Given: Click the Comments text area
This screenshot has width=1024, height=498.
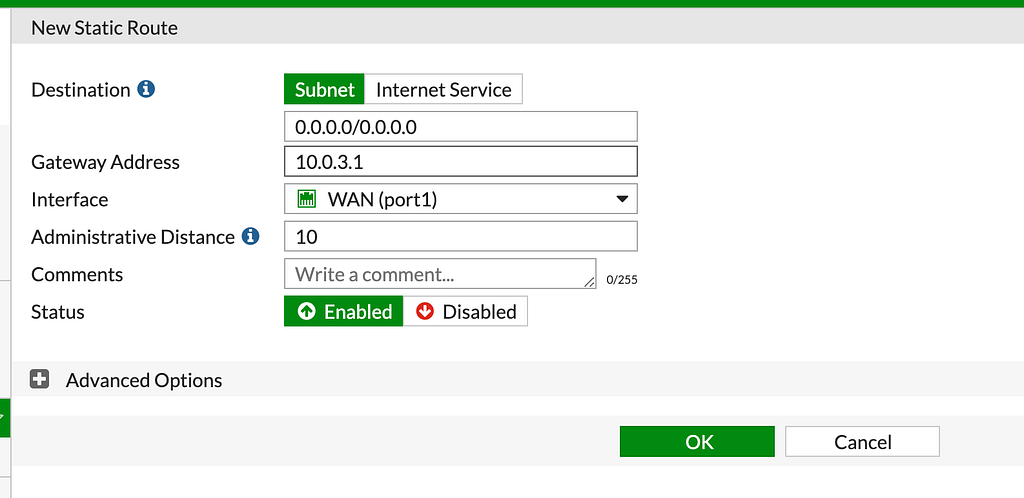Looking at the screenshot, I should pos(440,273).
